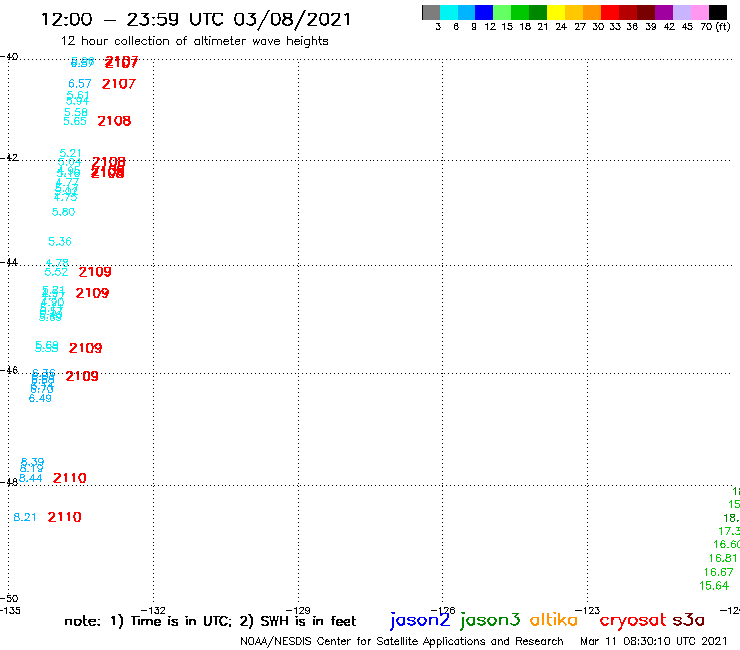
Task: Click the wave height value '6.49'
Action: [x=40, y=398]
